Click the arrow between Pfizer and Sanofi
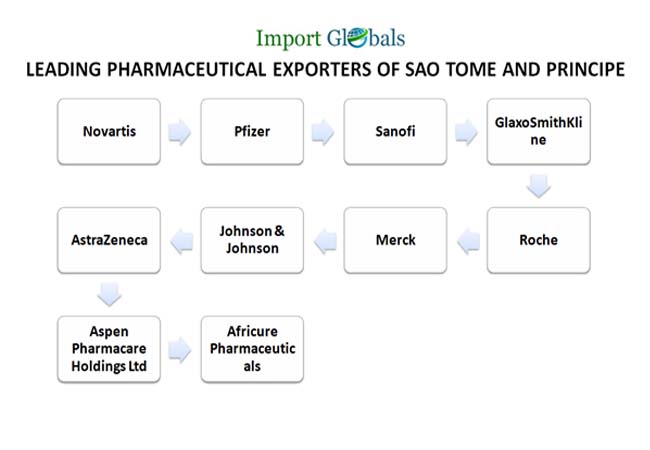The height and width of the screenshot is (450, 650). 323,132
